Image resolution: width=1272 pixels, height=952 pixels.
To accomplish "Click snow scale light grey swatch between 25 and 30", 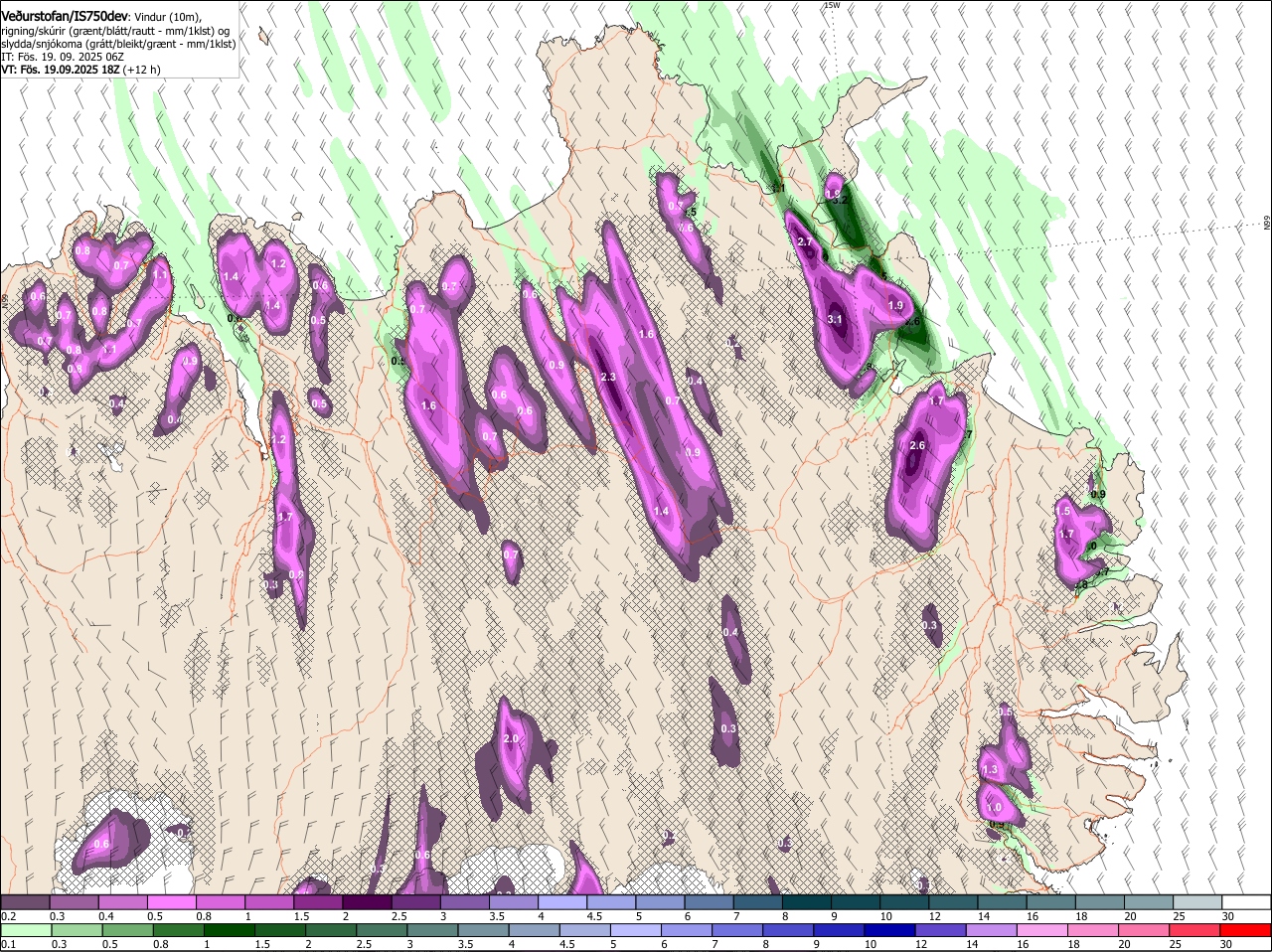I will tap(1198, 902).
